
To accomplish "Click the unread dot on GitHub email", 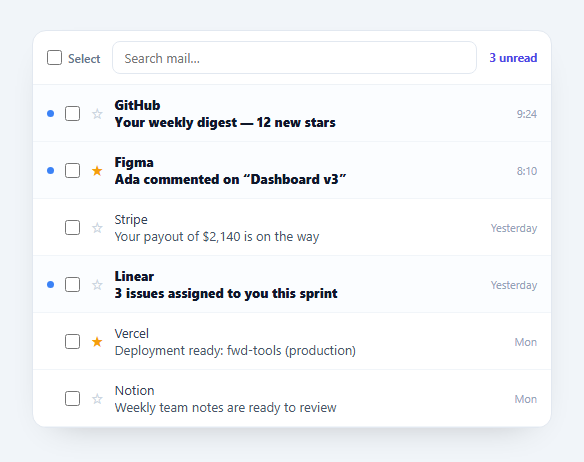I will tap(51, 114).
